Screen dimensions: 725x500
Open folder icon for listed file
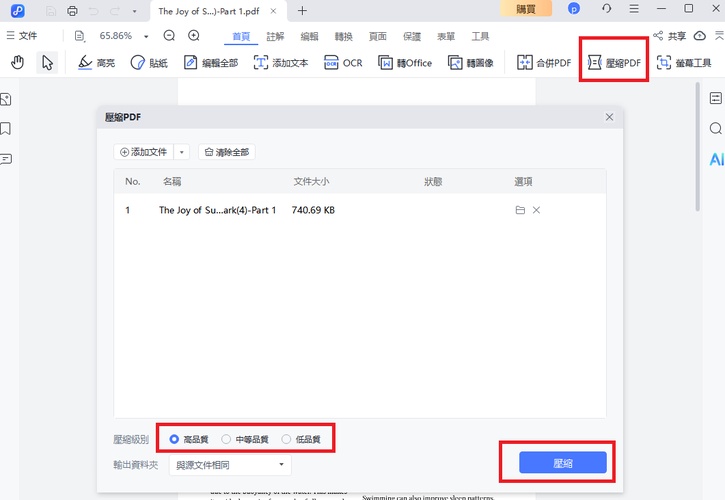520,210
